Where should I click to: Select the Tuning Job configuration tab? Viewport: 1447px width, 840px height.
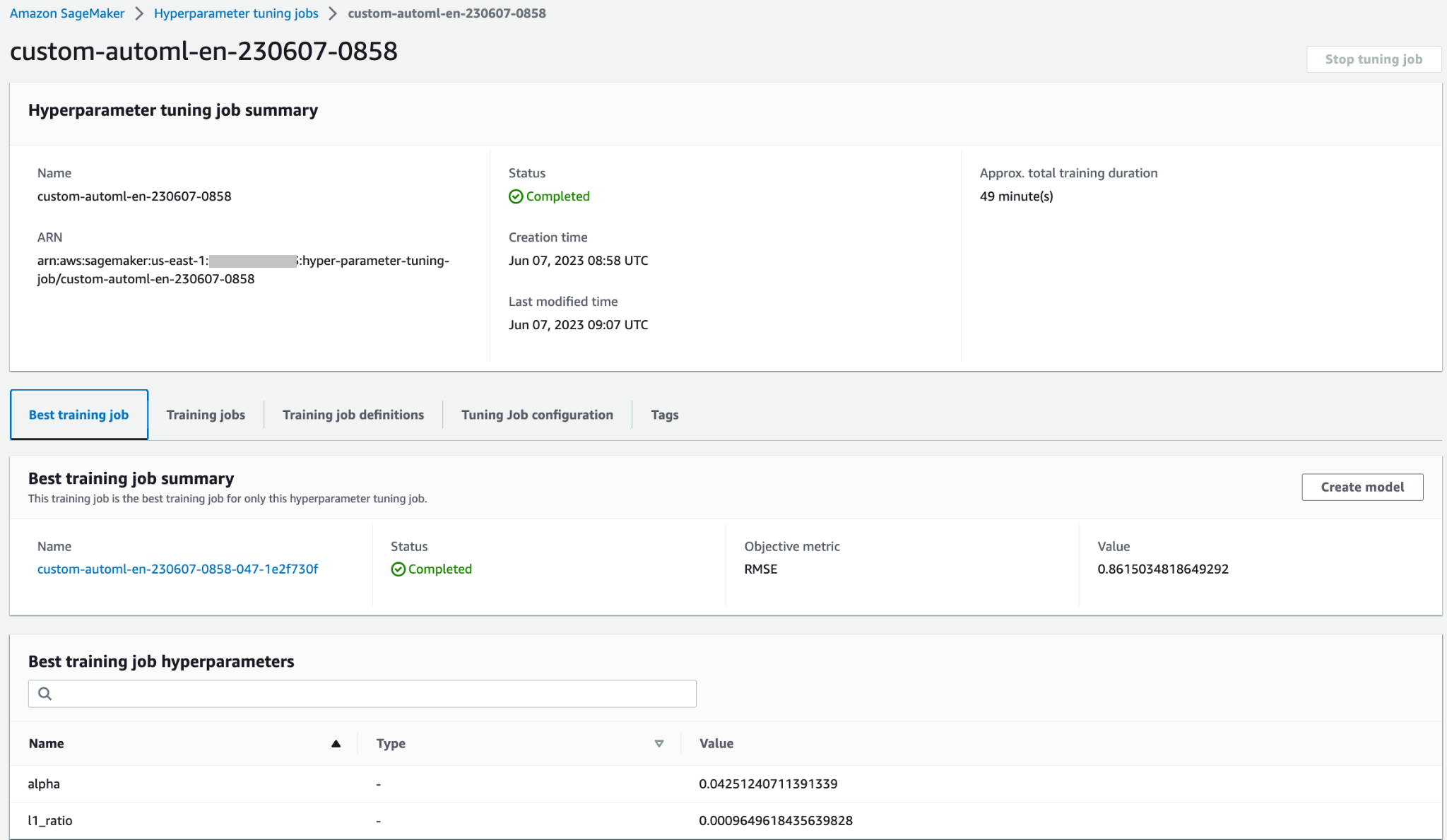tap(537, 415)
